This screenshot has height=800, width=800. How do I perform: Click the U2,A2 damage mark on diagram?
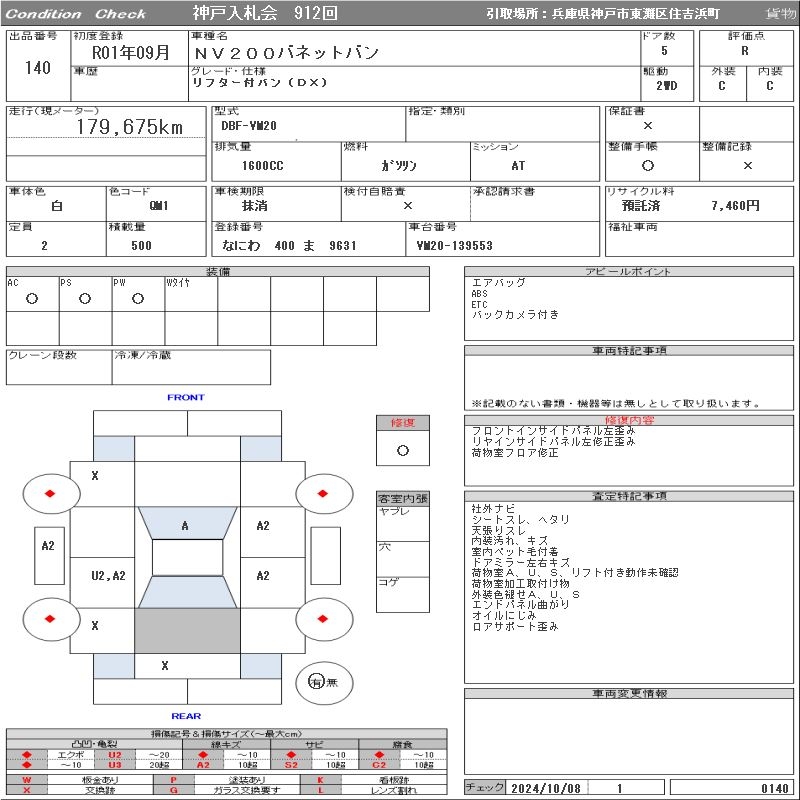(x=108, y=575)
